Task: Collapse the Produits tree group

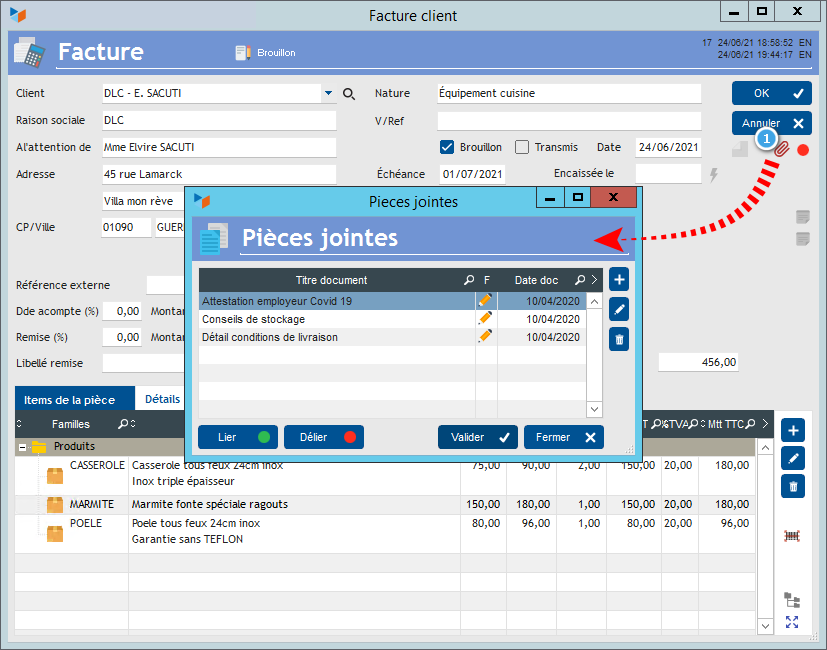Action: (22, 447)
